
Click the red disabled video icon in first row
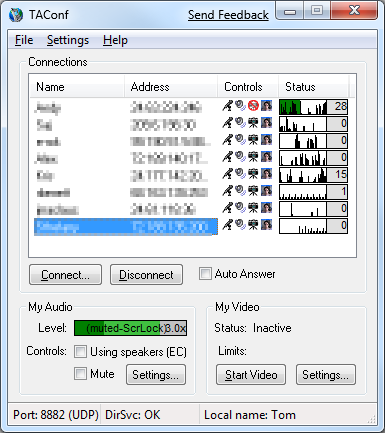[x=253, y=106]
